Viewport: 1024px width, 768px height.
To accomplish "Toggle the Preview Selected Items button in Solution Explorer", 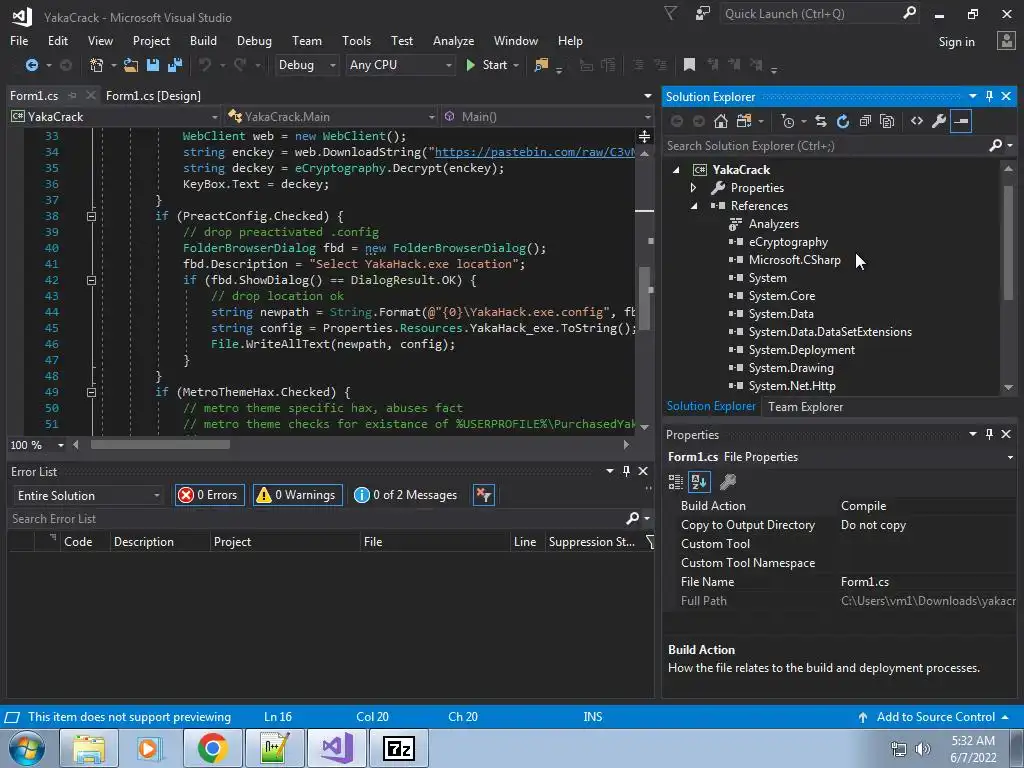I will click(961, 121).
